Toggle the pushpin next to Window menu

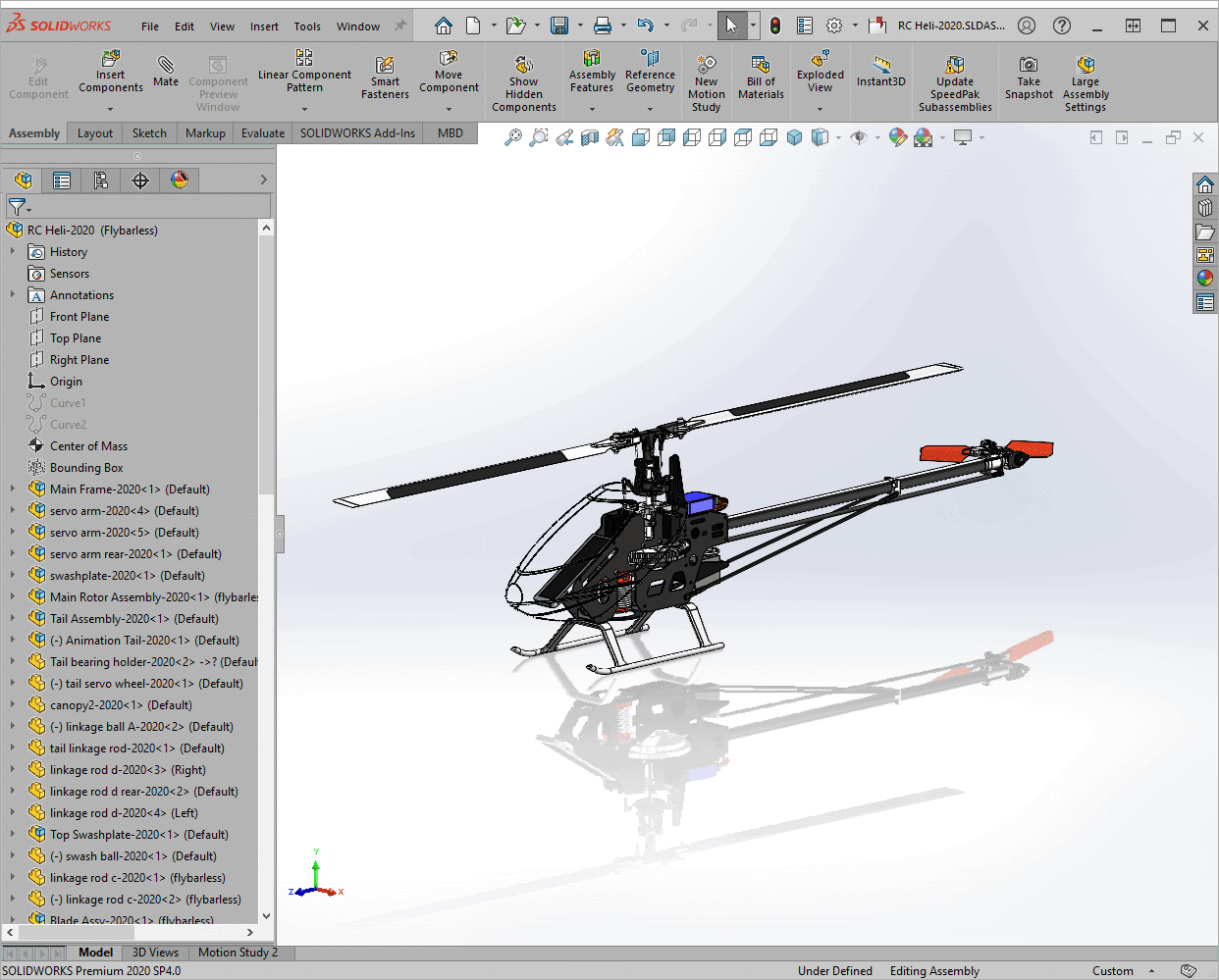pyautogui.click(x=400, y=26)
